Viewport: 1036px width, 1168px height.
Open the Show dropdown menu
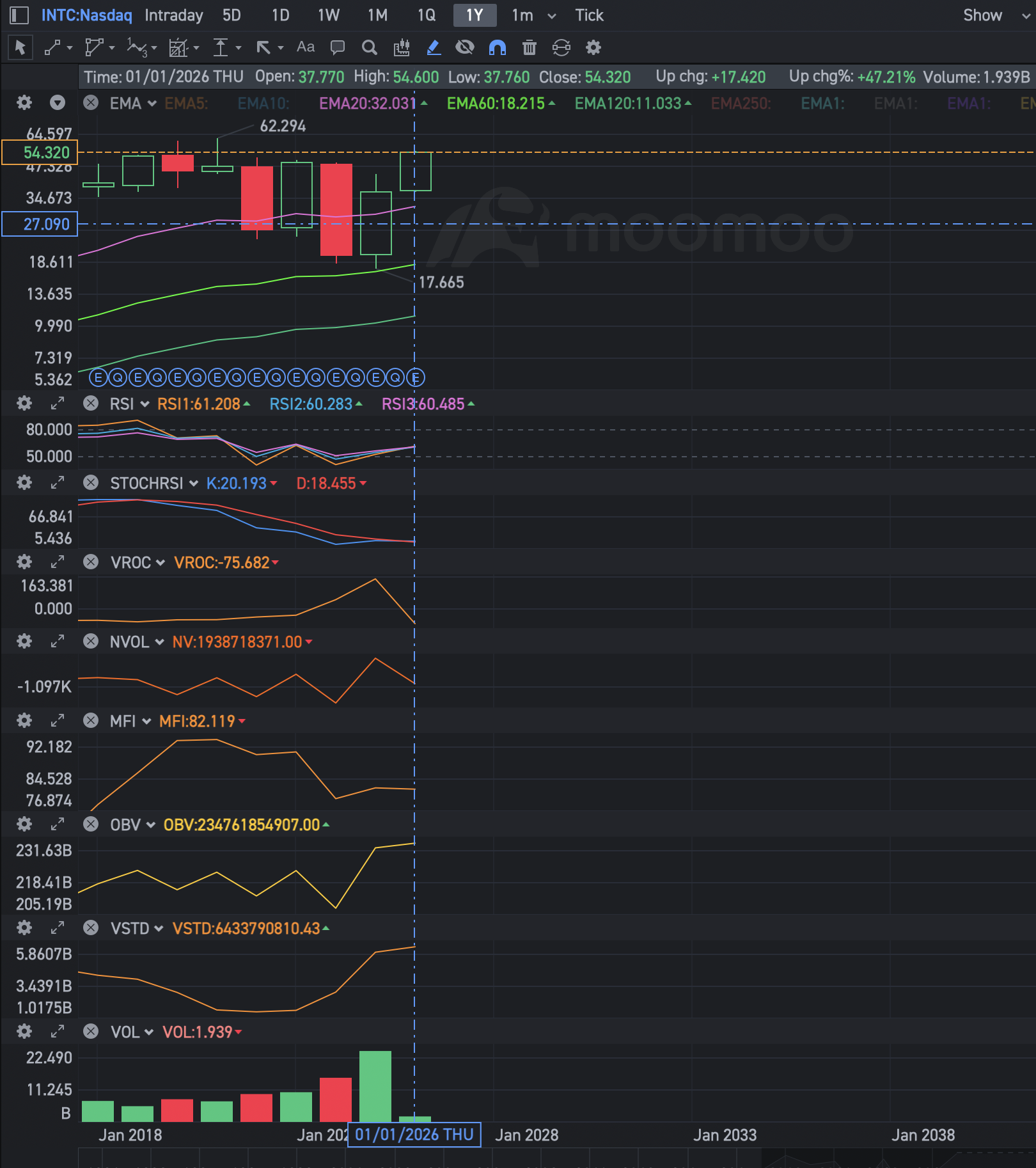pos(994,15)
